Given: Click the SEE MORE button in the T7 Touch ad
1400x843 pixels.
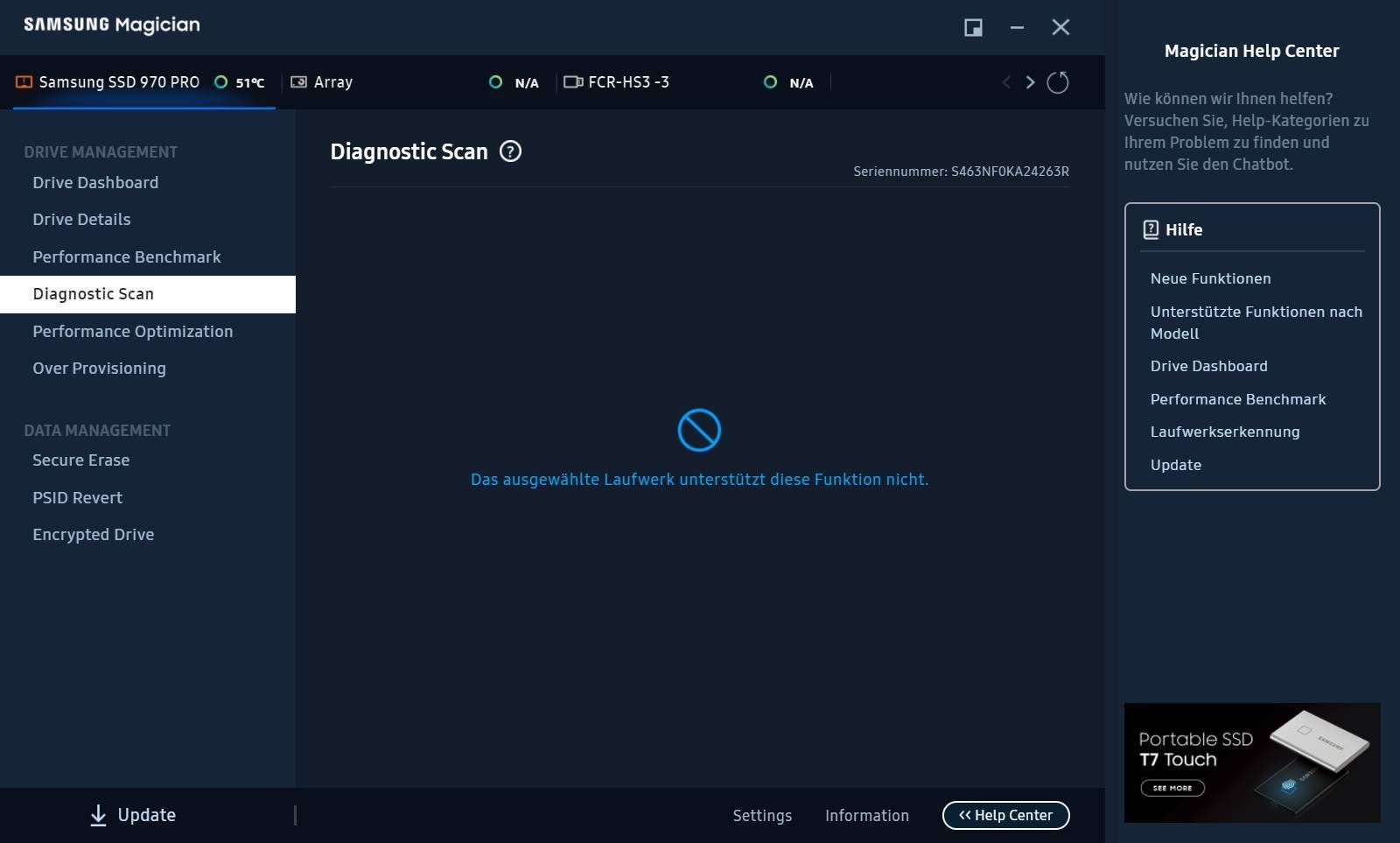Looking at the screenshot, I should point(1172,788).
